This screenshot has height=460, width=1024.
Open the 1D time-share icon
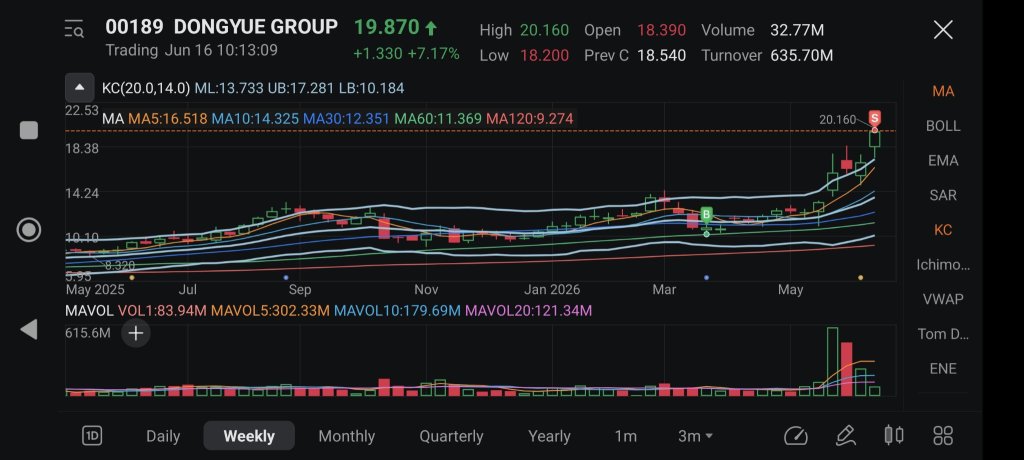[x=92, y=436]
